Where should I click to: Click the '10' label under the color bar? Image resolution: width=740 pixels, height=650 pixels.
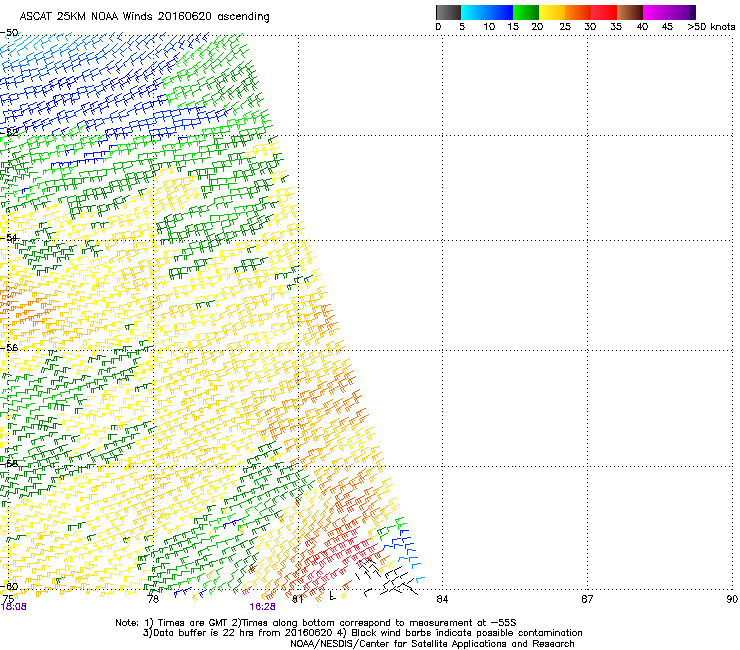(x=489, y=27)
